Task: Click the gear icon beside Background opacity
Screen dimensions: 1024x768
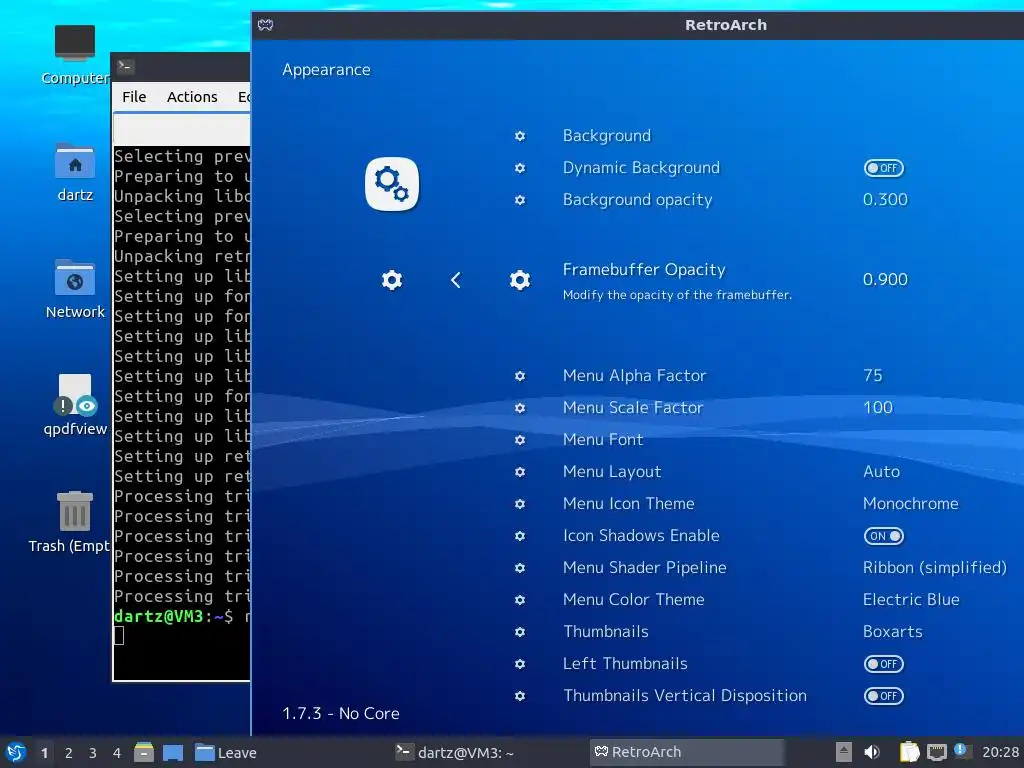Action: point(520,200)
